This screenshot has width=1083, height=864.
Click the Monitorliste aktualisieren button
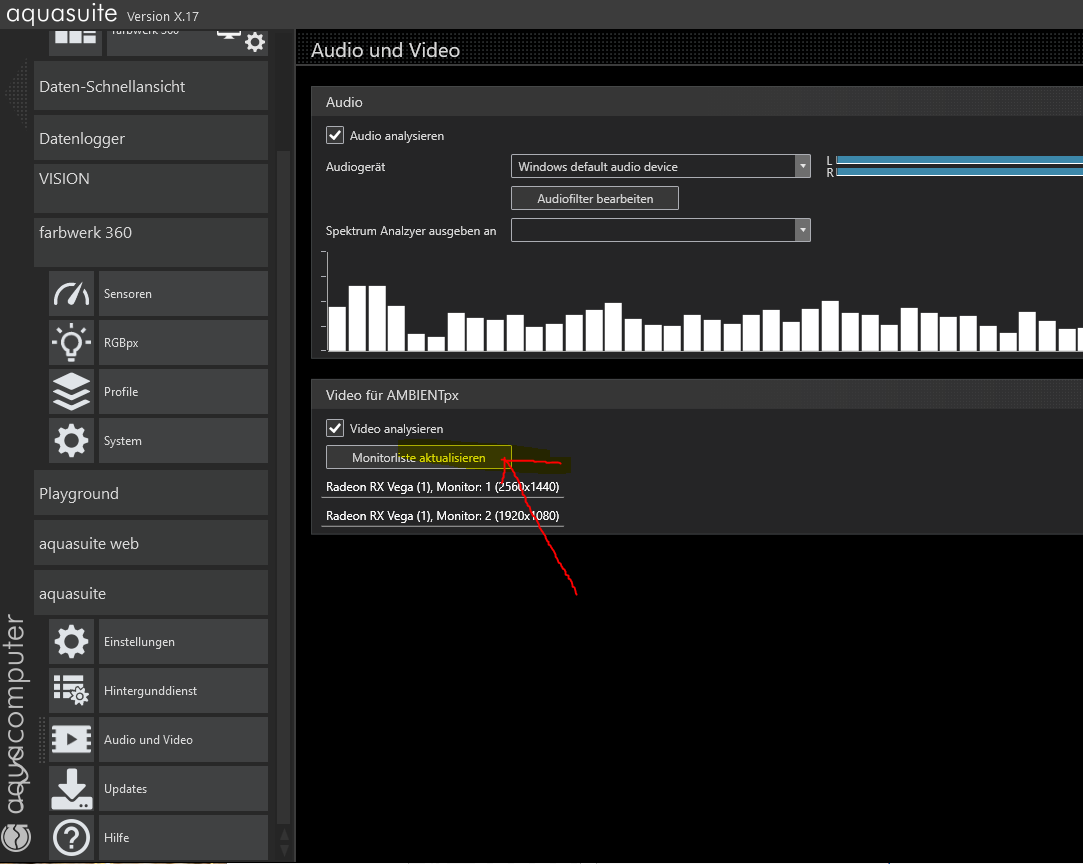coord(419,457)
